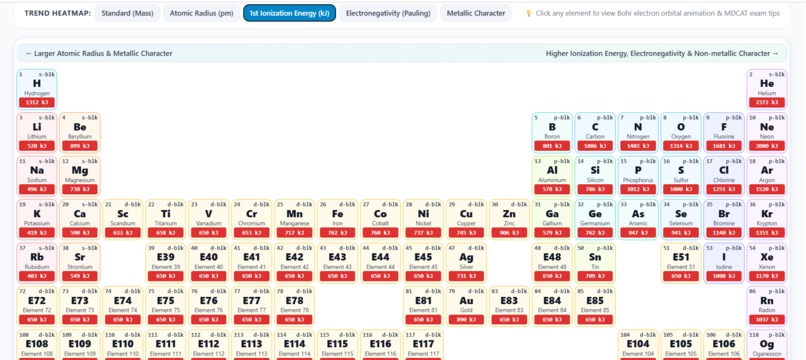806x360 pixels.
Task: Click the Oxygen element card
Action: (681, 133)
